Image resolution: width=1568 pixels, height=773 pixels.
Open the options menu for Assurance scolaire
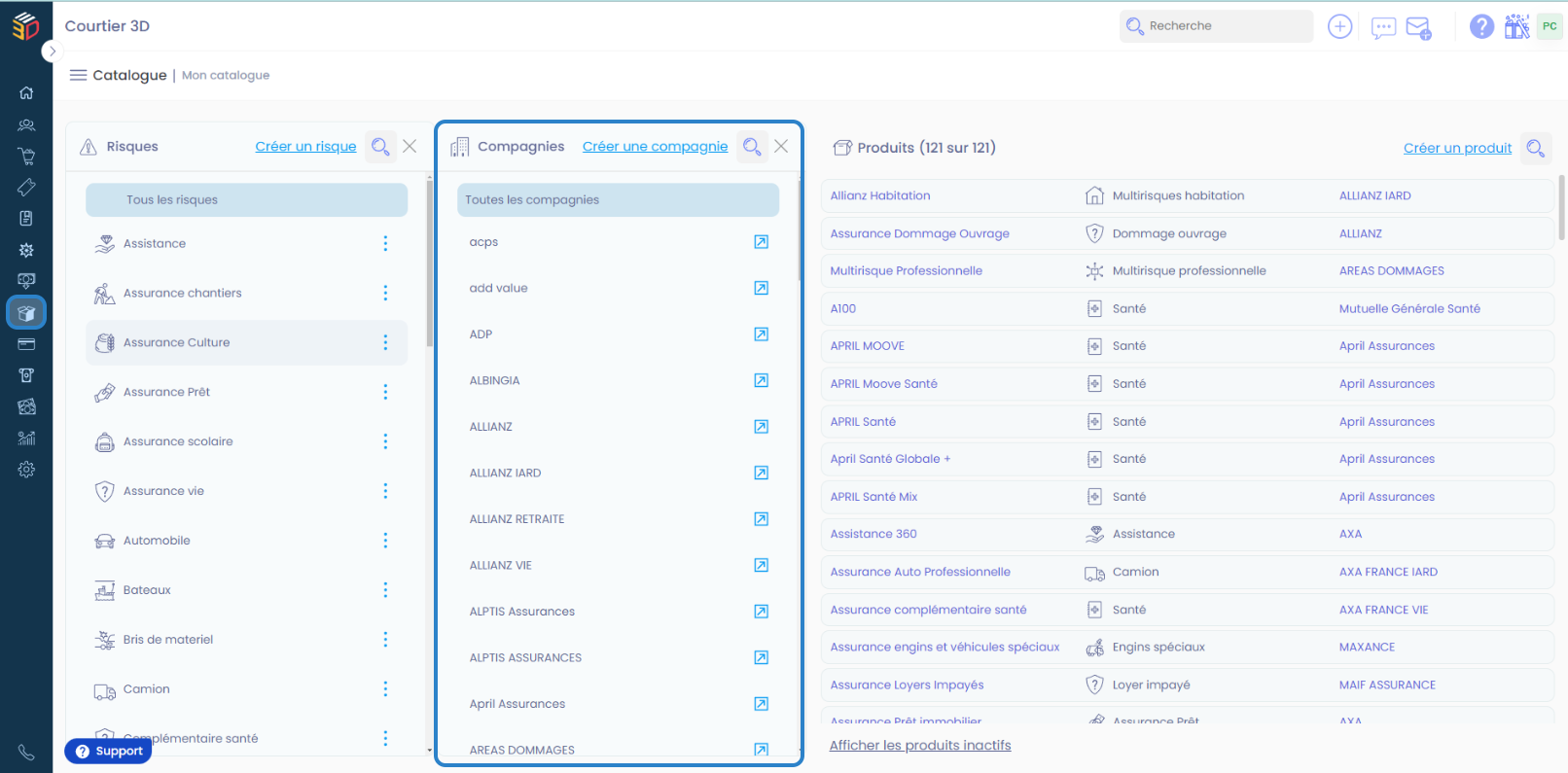coord(385,441)
